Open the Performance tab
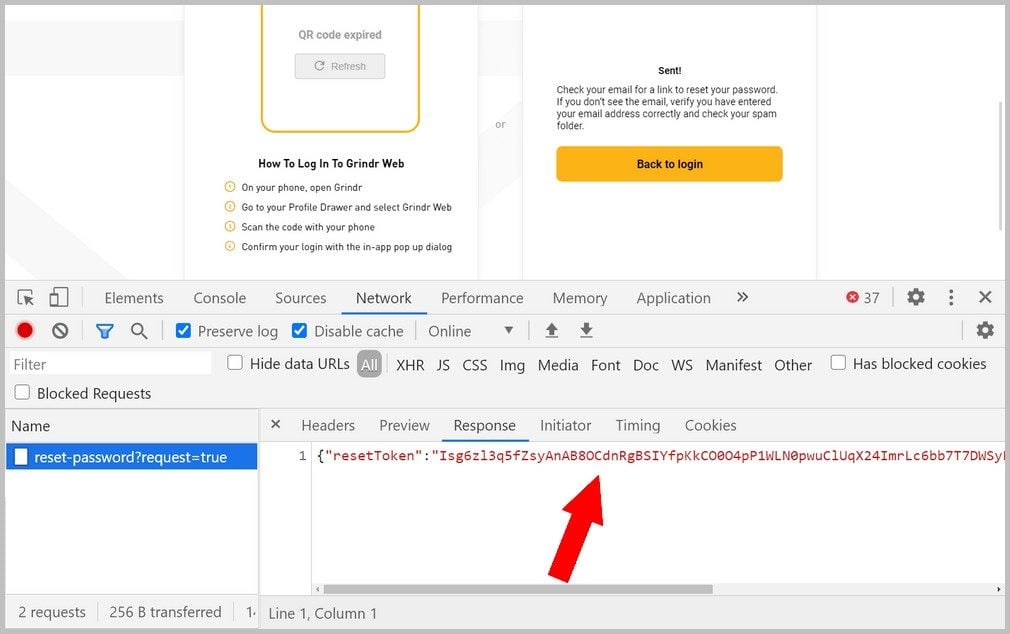Screen dimensions: 1010x634 [482, 298]
